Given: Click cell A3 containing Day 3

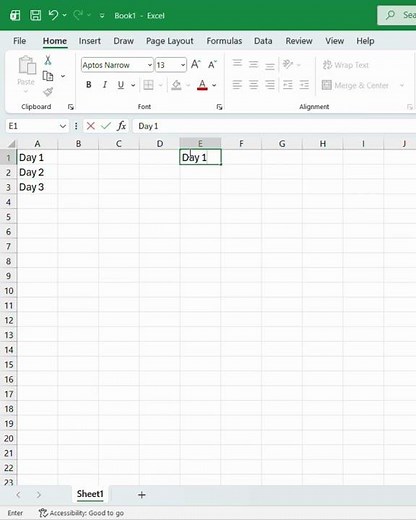Looking at the screenshot, I should [x=37, y=187].
